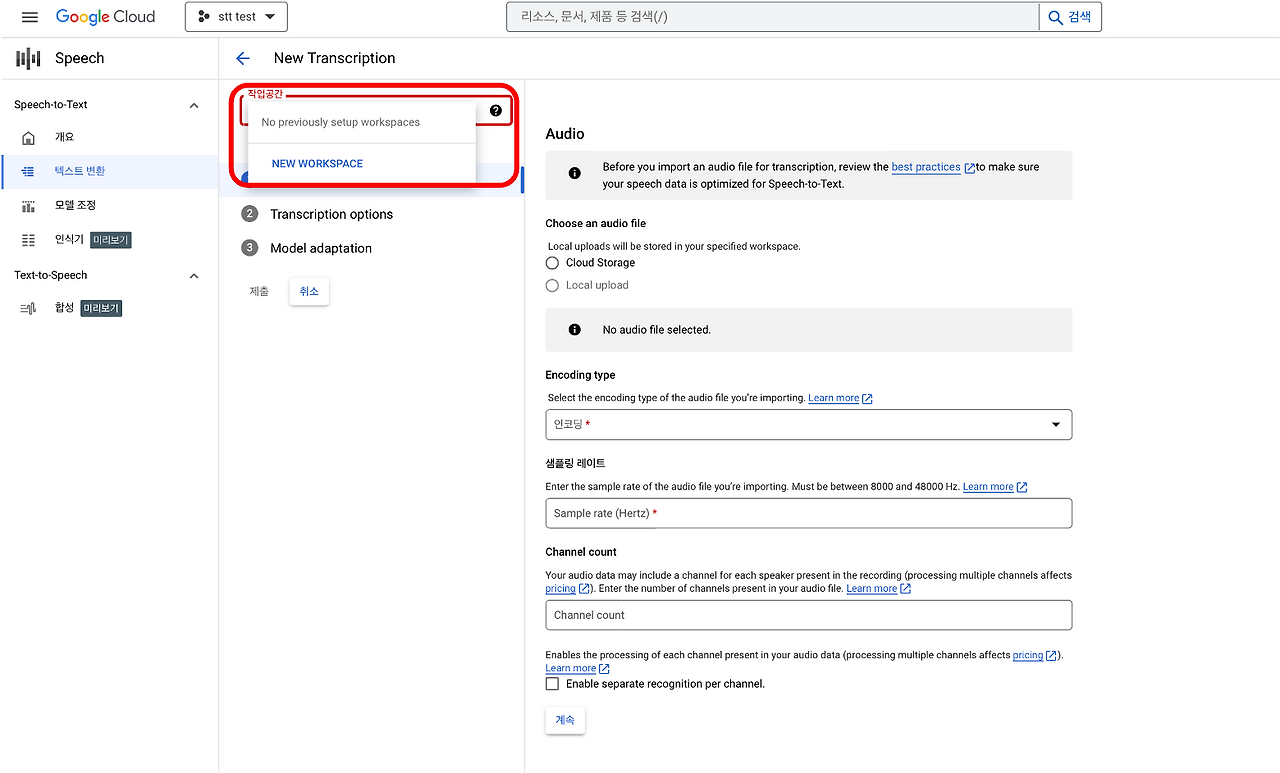
Task: Open the 합성 preview sidebar item
Action: coord(109,308)
